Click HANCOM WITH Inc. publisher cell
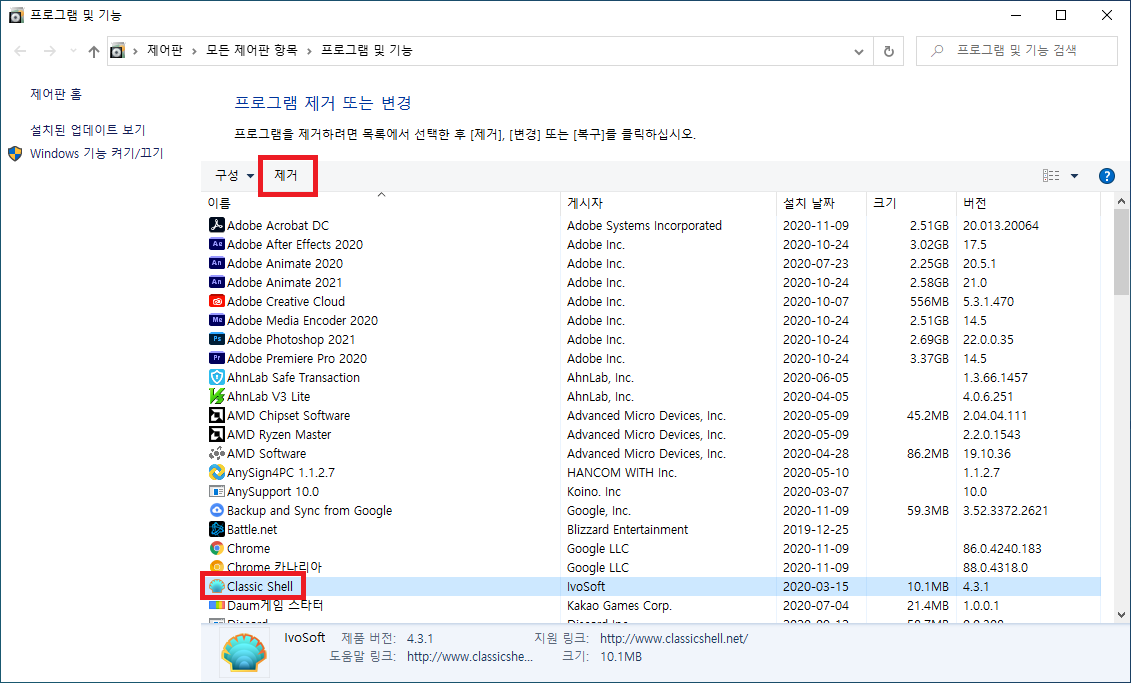The image size is (1131, 683). tap(622, 472)
